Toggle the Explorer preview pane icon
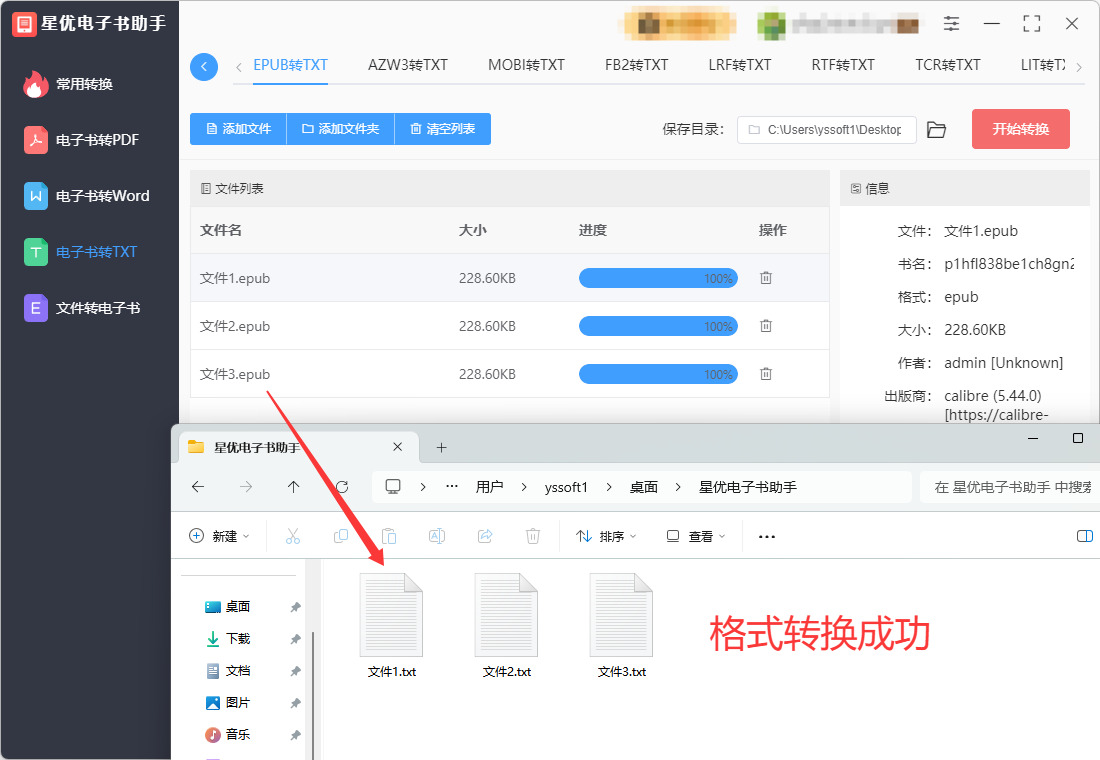 [x=1085, y=536]
